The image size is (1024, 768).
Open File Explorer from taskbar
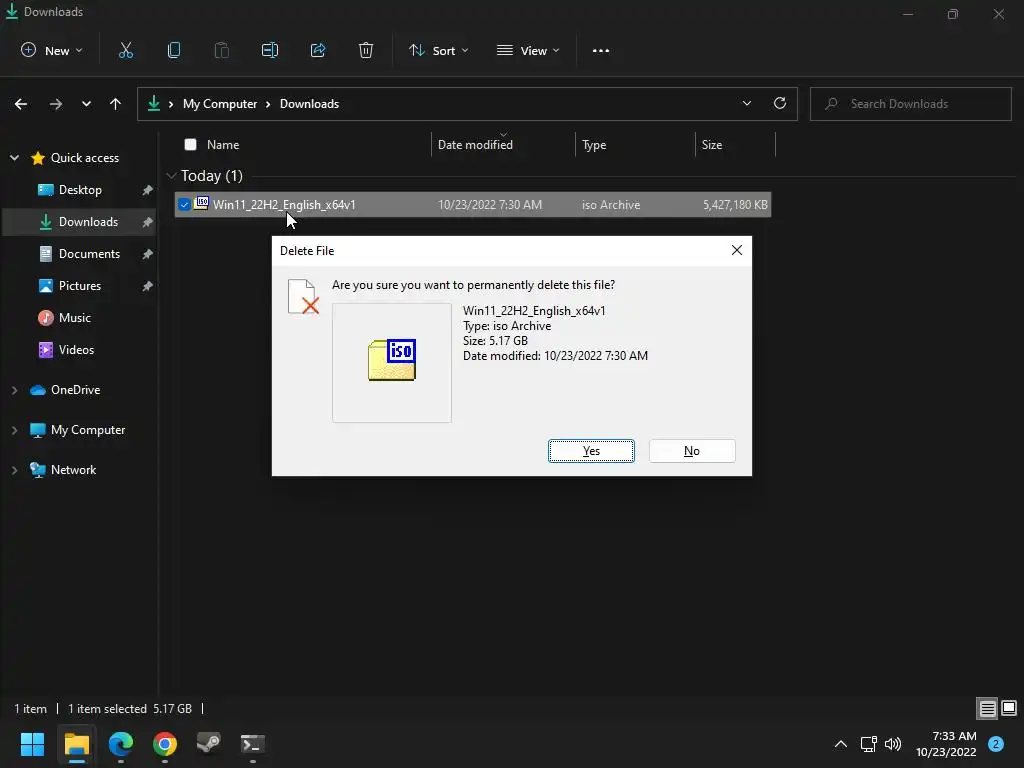pos(77,744)
